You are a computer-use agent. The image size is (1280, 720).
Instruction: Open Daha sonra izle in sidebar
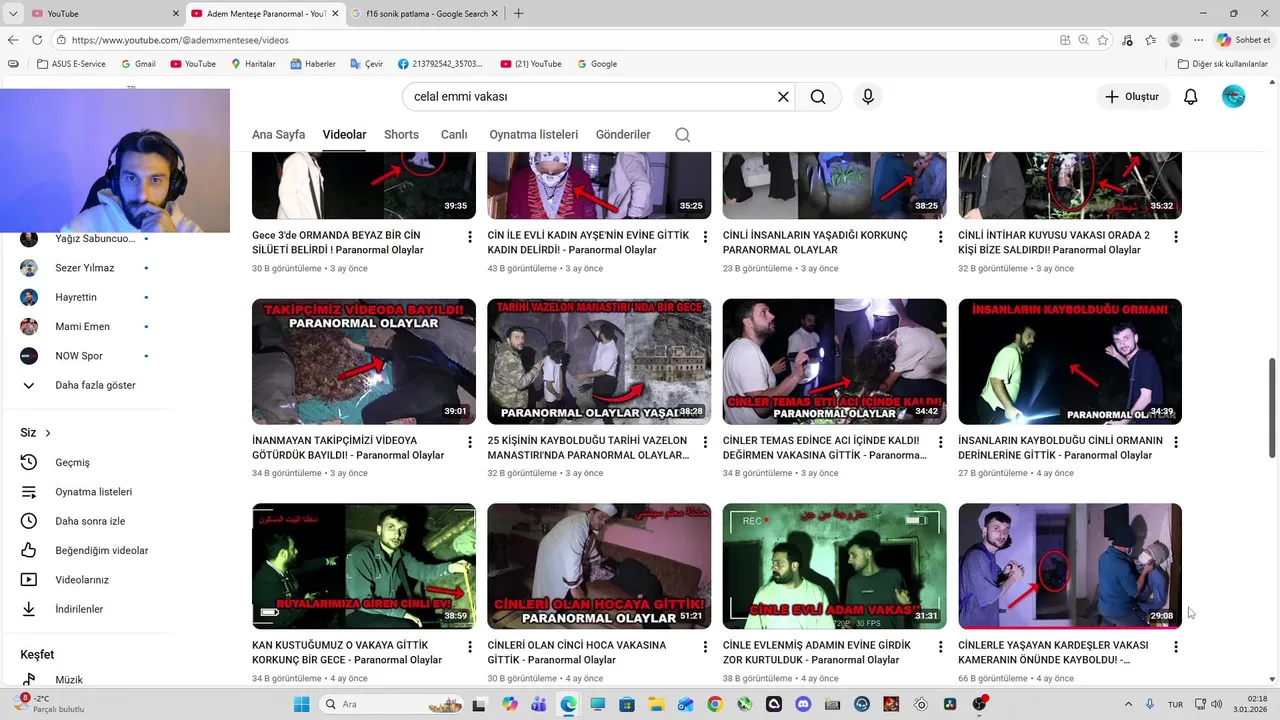90,521
